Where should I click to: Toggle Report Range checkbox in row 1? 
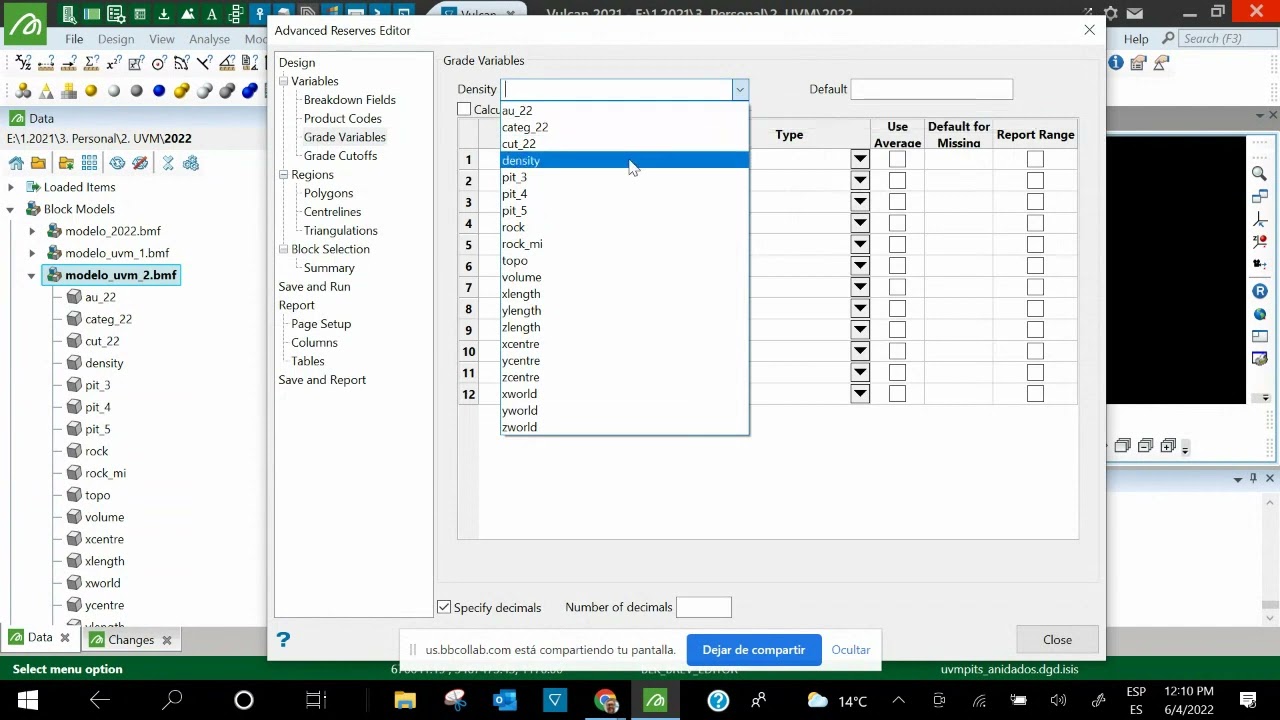click(x=1035, y=159)
